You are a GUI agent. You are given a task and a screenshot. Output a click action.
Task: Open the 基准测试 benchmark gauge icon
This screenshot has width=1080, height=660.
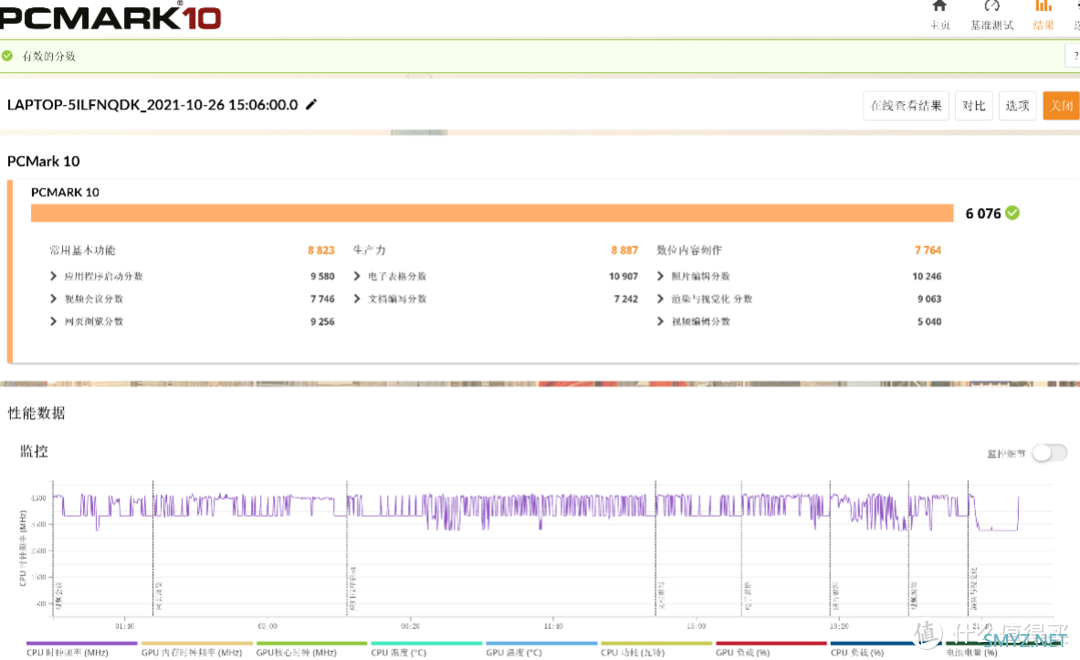[x=992, y=6]
